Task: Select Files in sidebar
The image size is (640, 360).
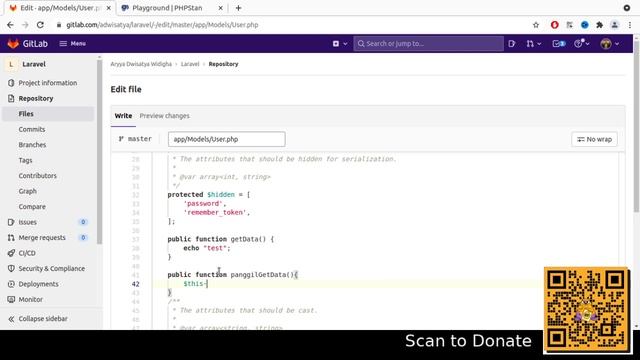Action: coord(26,114)
